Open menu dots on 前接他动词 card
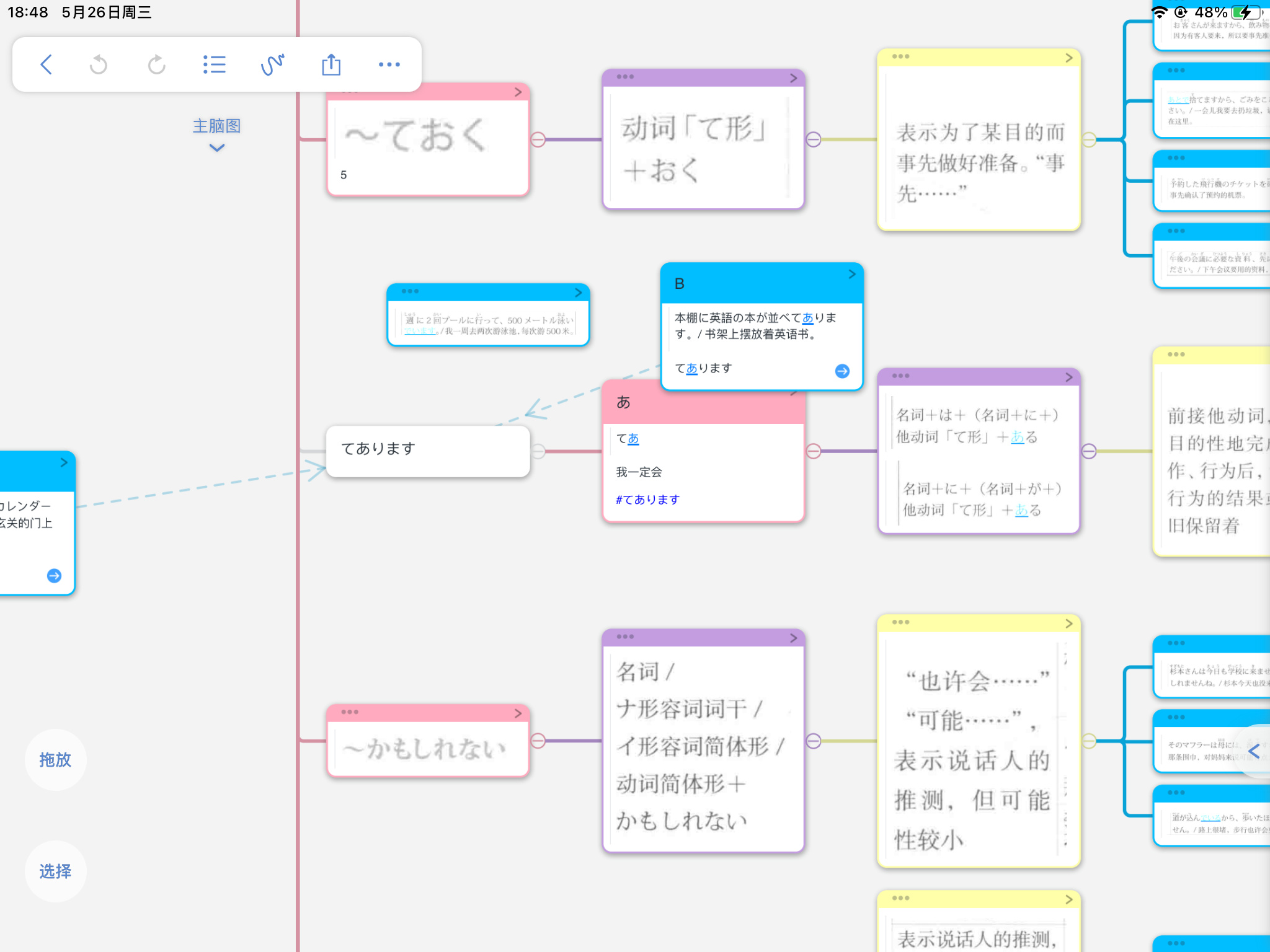1270x952 pixels. tap(1176, 355)
